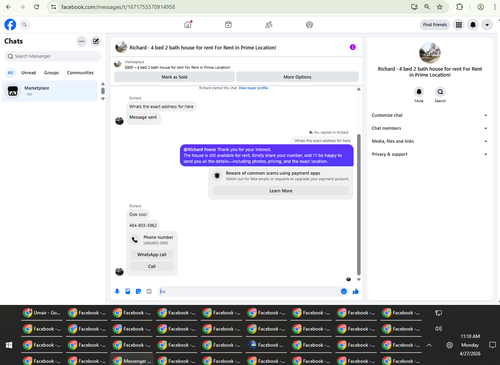
Task: Click listing house thumbnail in right panel
Action: pyautogui.click(x=430, y=53)
